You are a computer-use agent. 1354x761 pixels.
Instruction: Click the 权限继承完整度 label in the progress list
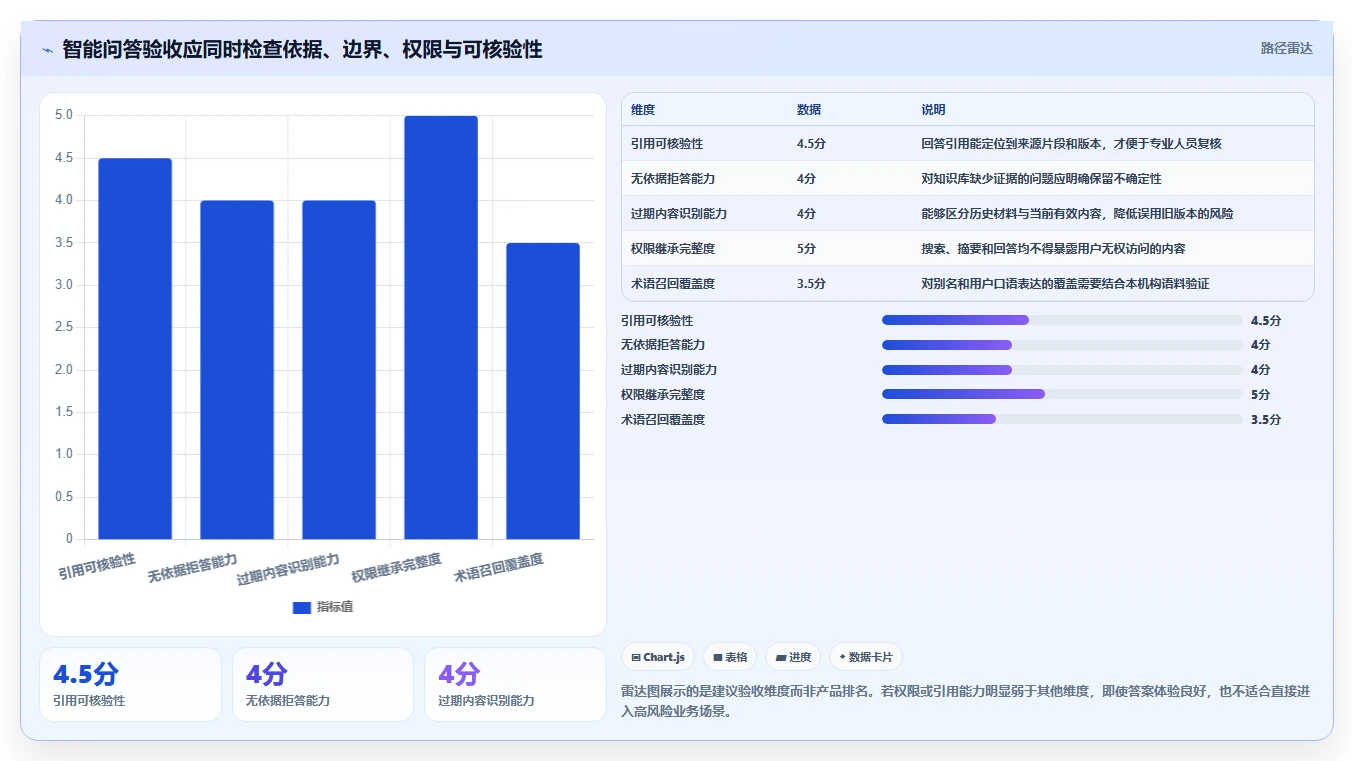click(x=663, y=395)
